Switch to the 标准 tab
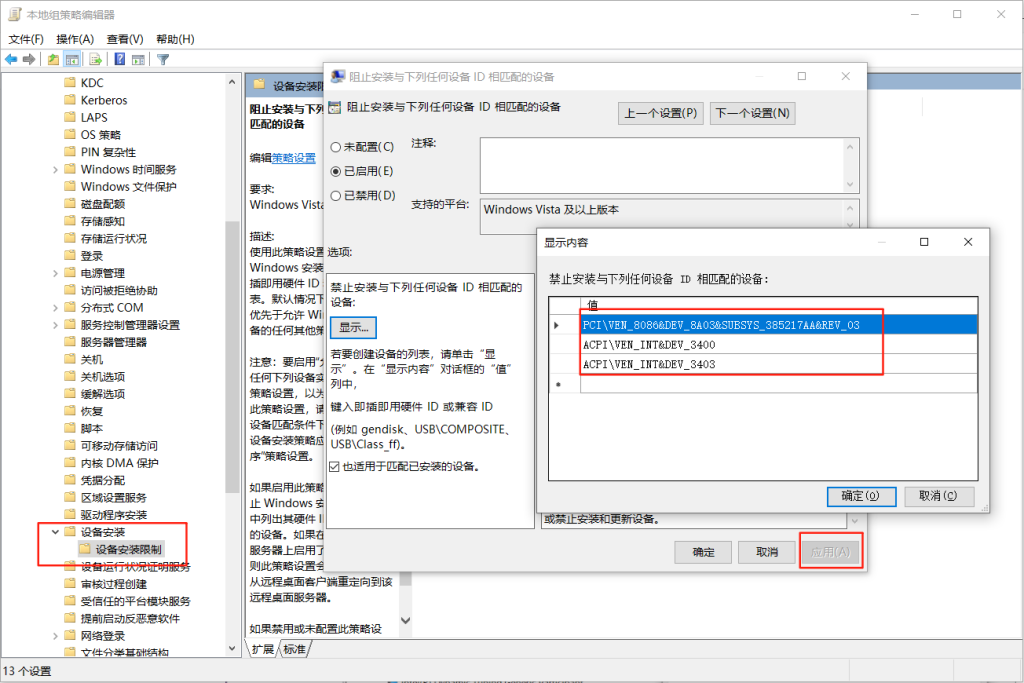The width and height of the screenshot is (1024, 683). point(294,650)
